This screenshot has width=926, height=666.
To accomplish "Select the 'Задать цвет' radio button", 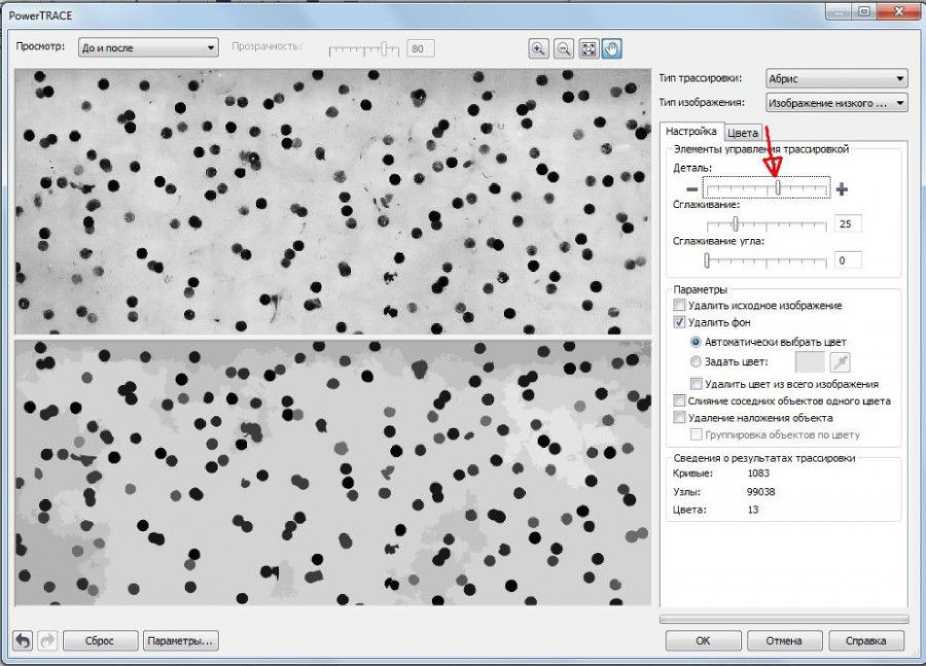I will 696,362.
